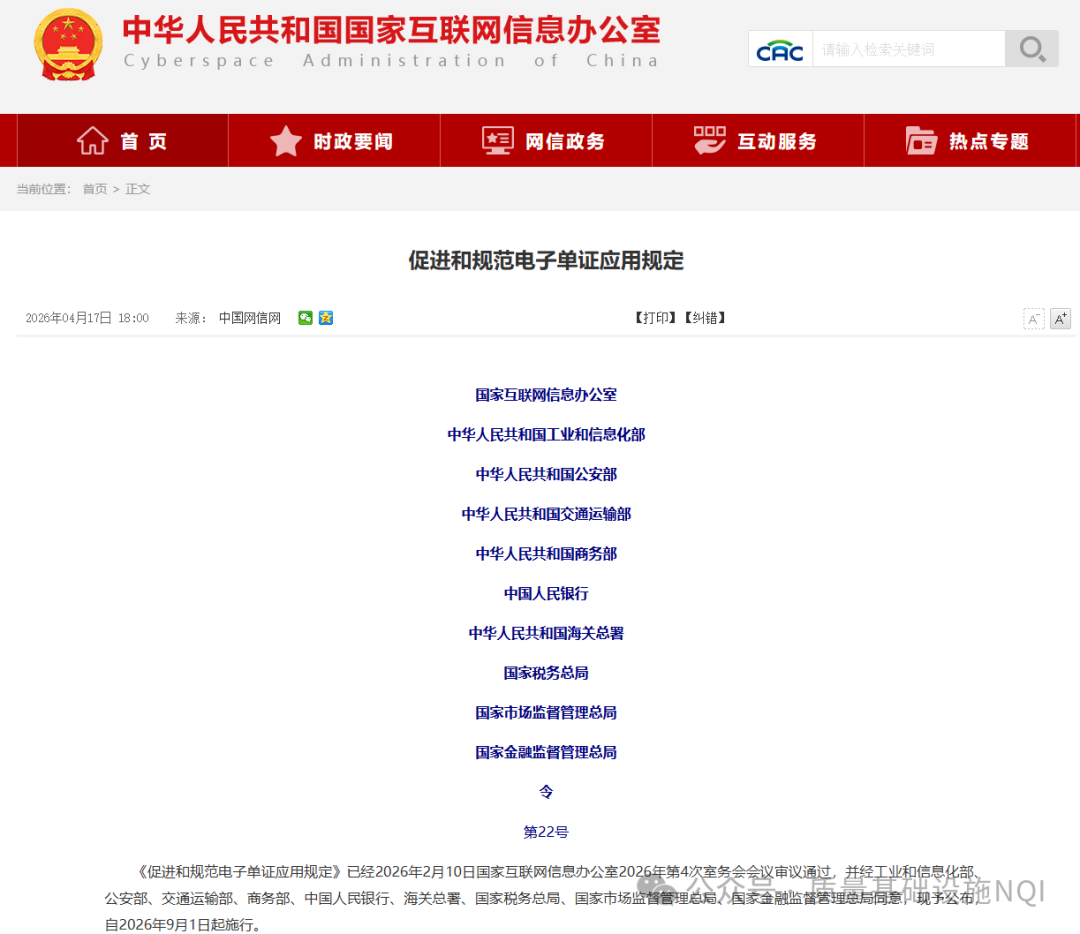
Task: Click the single character 令 line
Action: click(x=546, y=792)
